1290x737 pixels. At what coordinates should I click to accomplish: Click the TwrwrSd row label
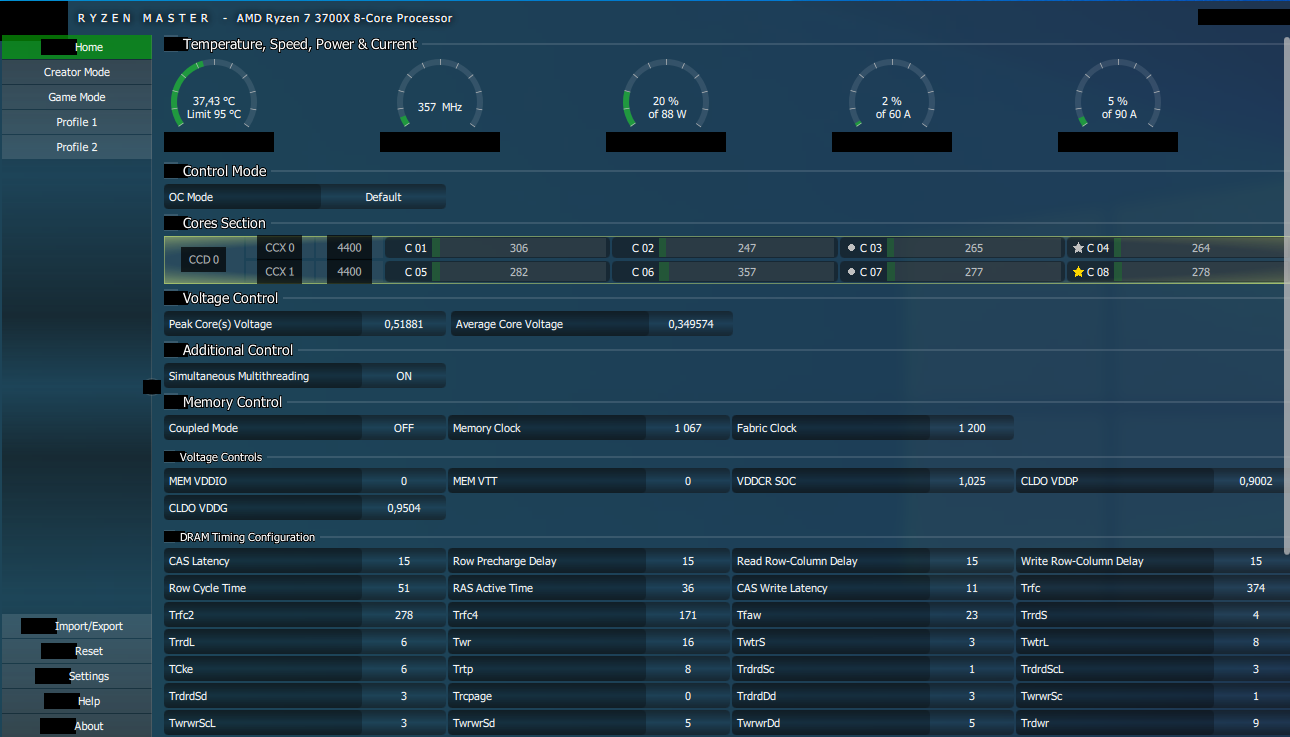pyautogui.click(x=473, y=723)
